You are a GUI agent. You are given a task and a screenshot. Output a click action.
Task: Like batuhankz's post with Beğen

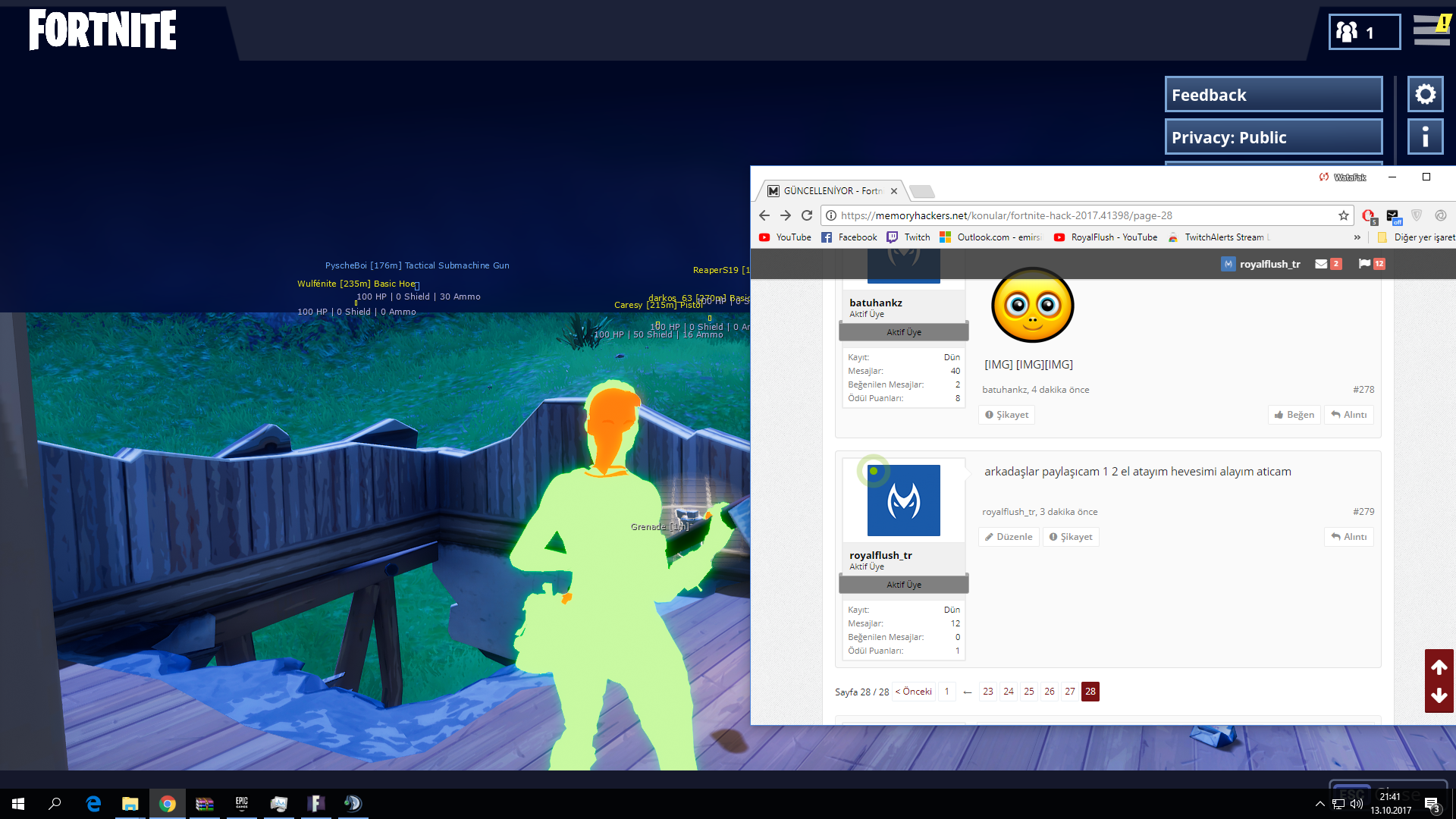click(x=1294, y=415)
